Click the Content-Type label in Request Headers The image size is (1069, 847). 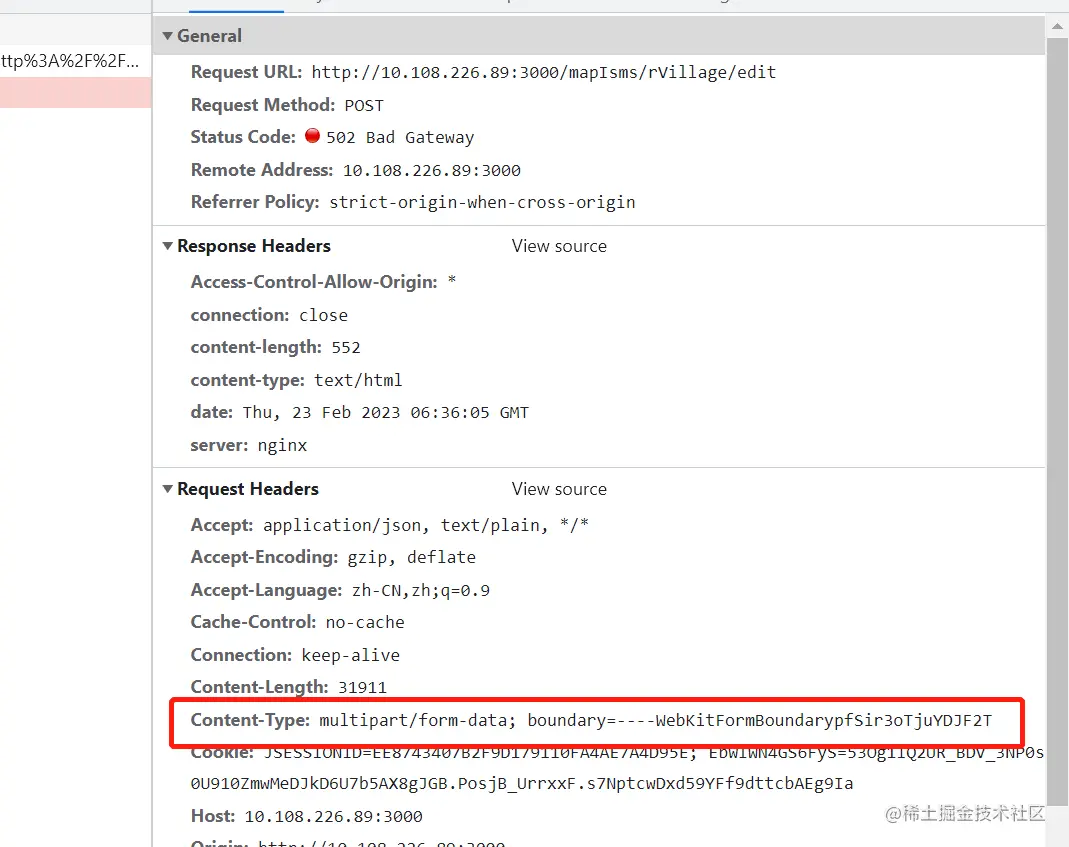click(x=250, y=720)
